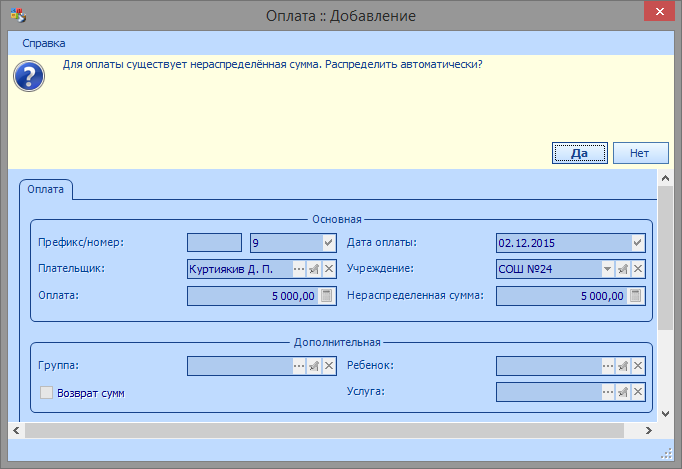Open ellipsis lookup for Плательщик
The height and width of the screenshot is (469, 682).
[299, 269]
